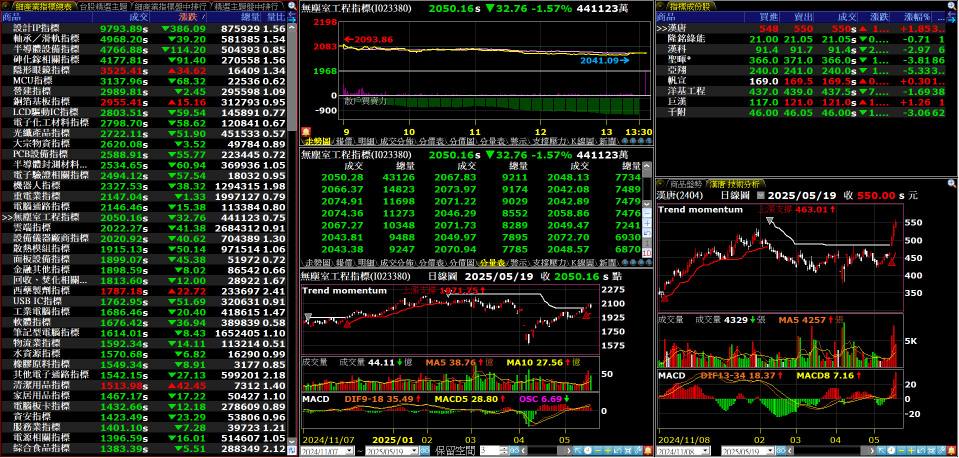Click the DIF13-34 18.37 label in 漢唐 chart

[x=742, y=375]
